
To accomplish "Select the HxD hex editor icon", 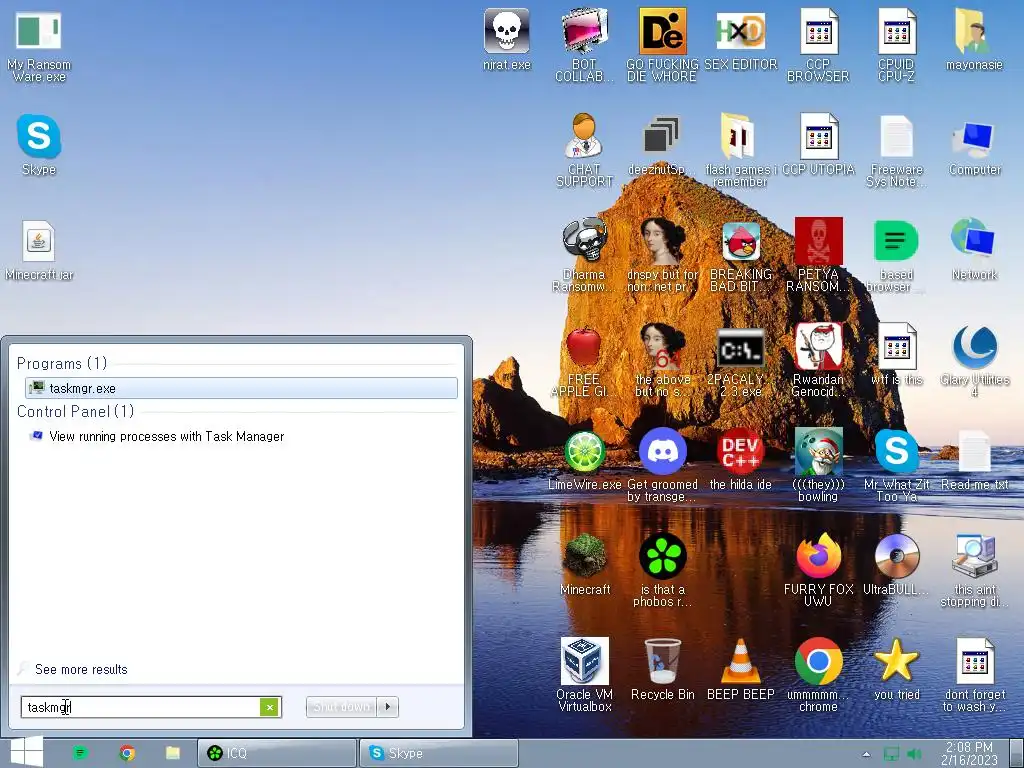I will (x=741, y=39).
